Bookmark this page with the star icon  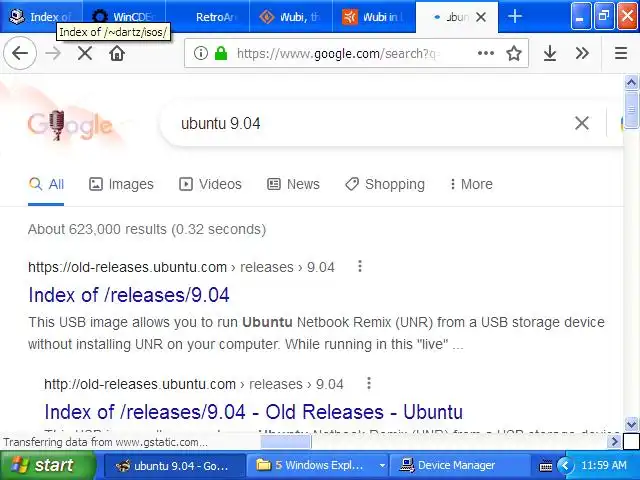pyautogui.click(x=514, y=53)
